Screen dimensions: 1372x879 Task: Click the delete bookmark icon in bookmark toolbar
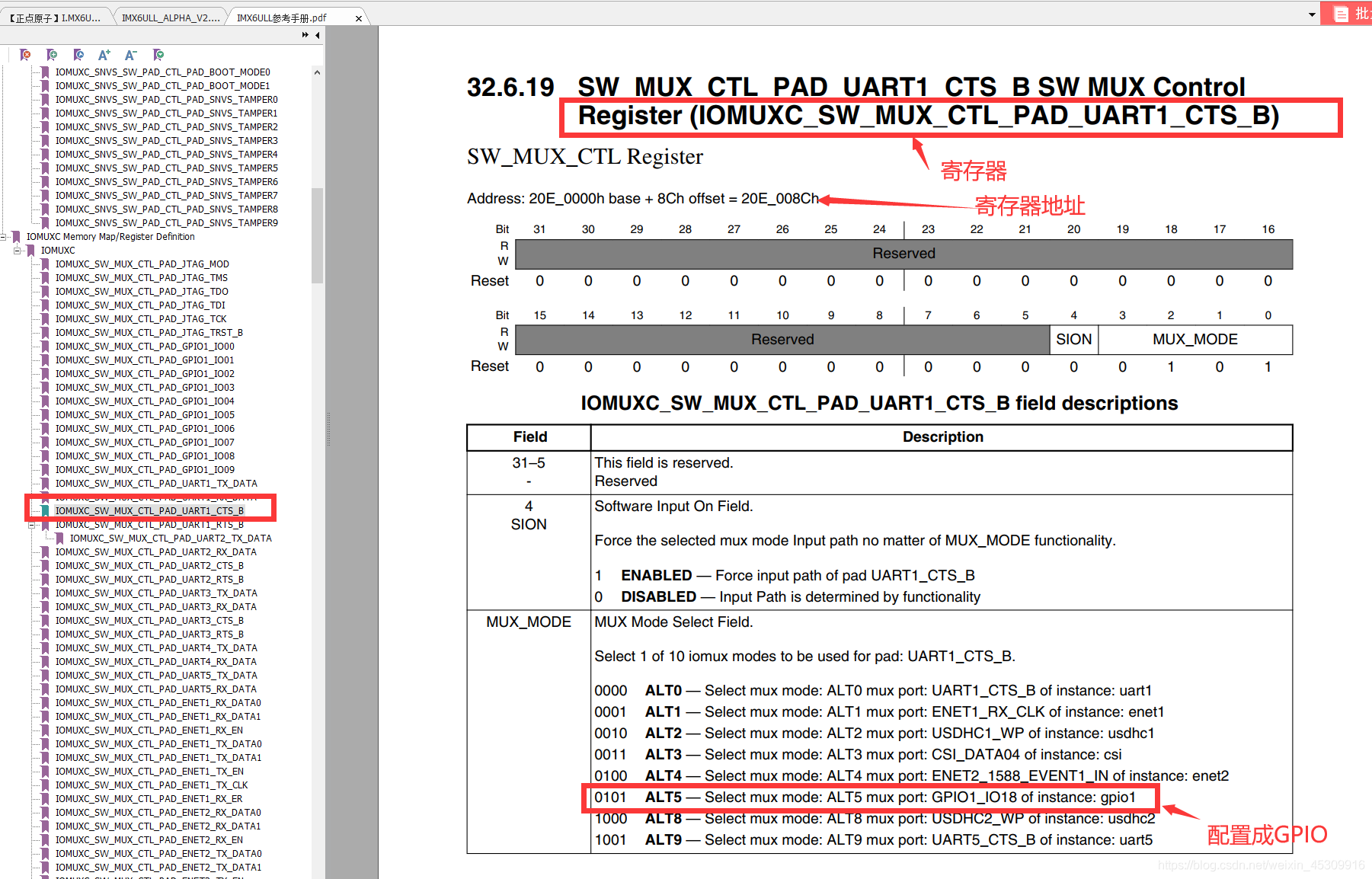tap(25, 55)
